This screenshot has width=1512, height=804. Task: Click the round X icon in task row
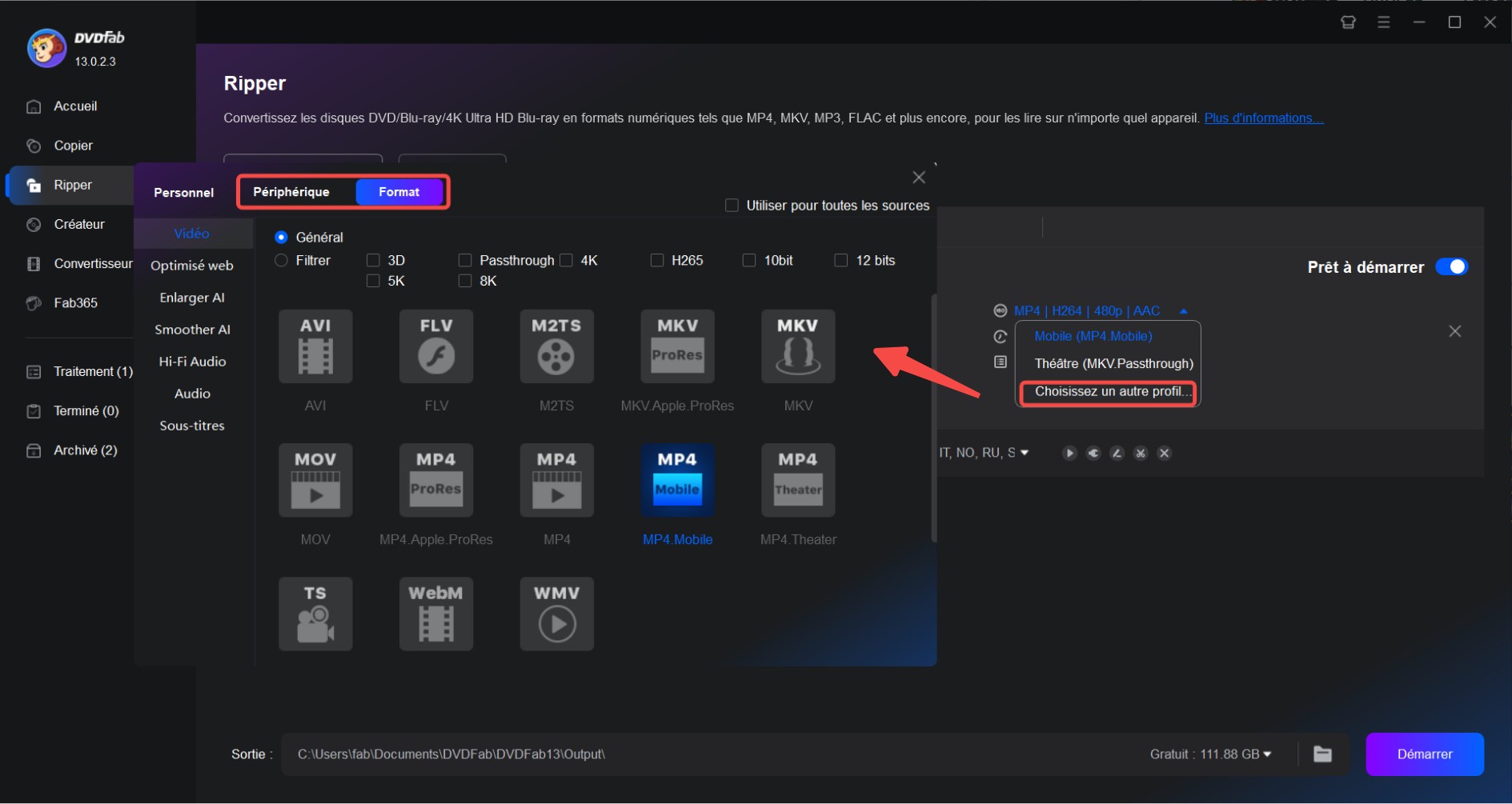coord(1165,453)
